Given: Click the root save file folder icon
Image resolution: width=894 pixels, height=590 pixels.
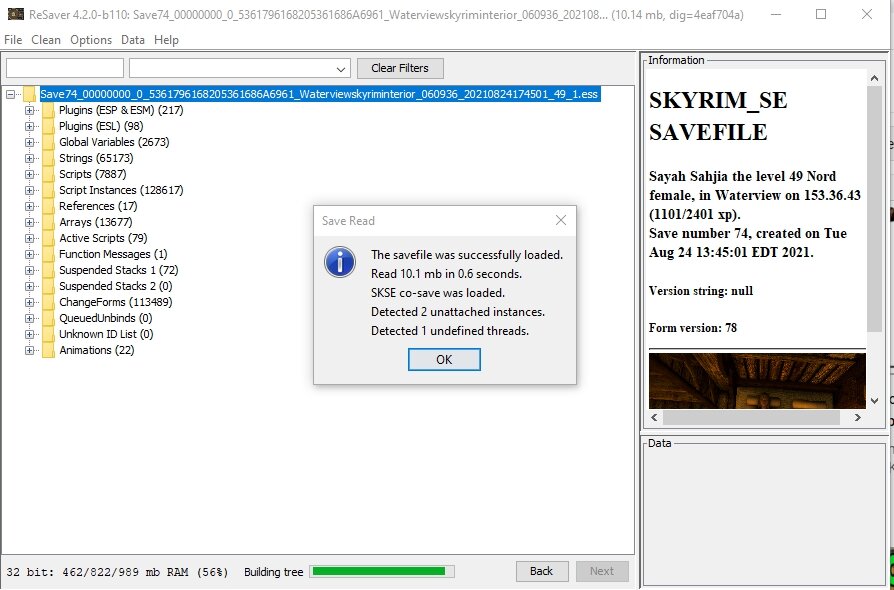Looking at the screenshot, I should click(30, 94).
